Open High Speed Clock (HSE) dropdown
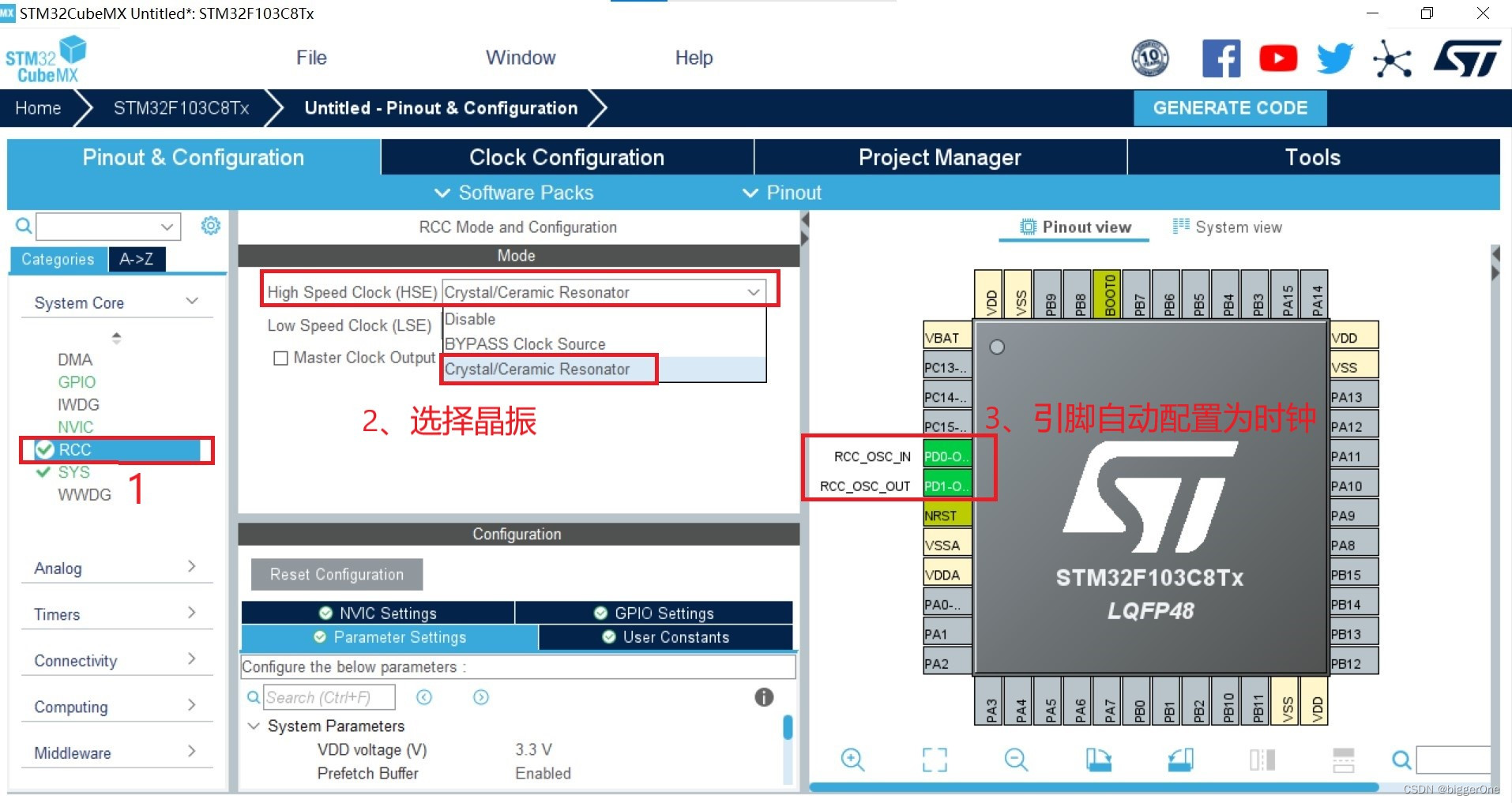The width and height of the screenshot is (1512, 803). click(604, 292)
